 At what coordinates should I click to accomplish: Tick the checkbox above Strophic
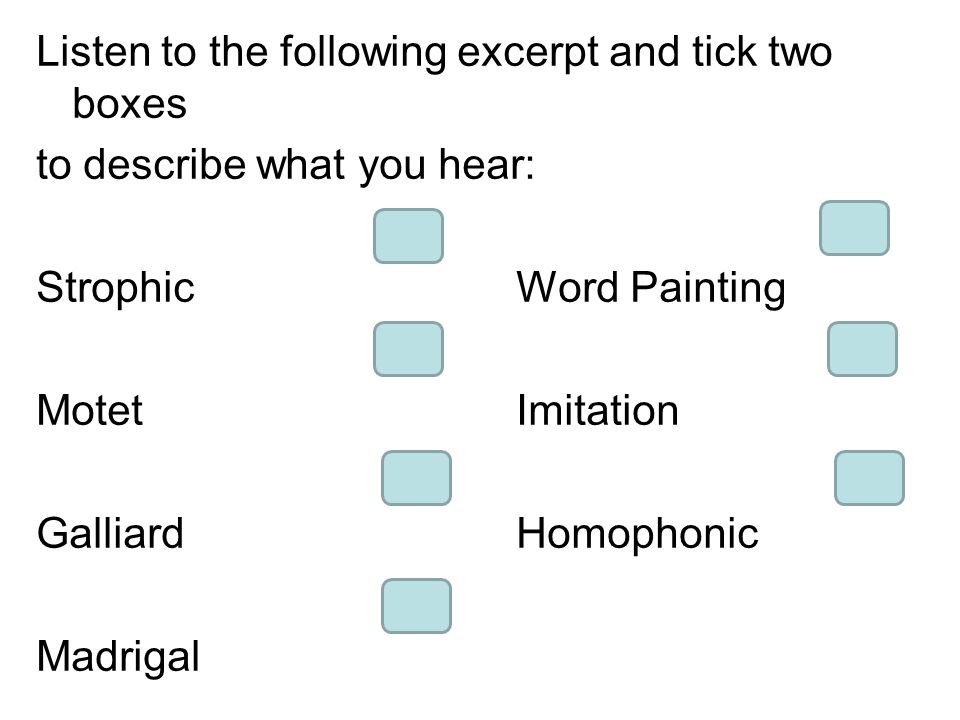pyautogui.click(x=408, y=236)
